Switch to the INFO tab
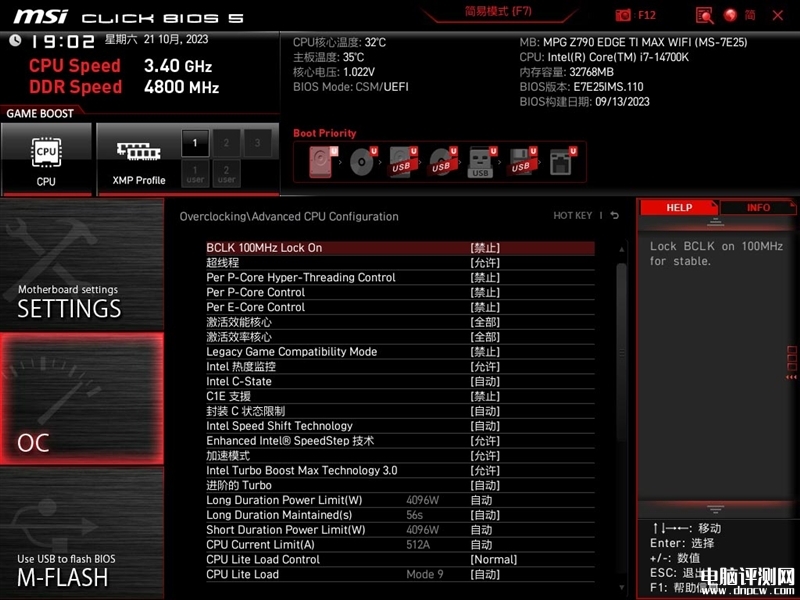The image size is (800, 600). click(758, 208)
